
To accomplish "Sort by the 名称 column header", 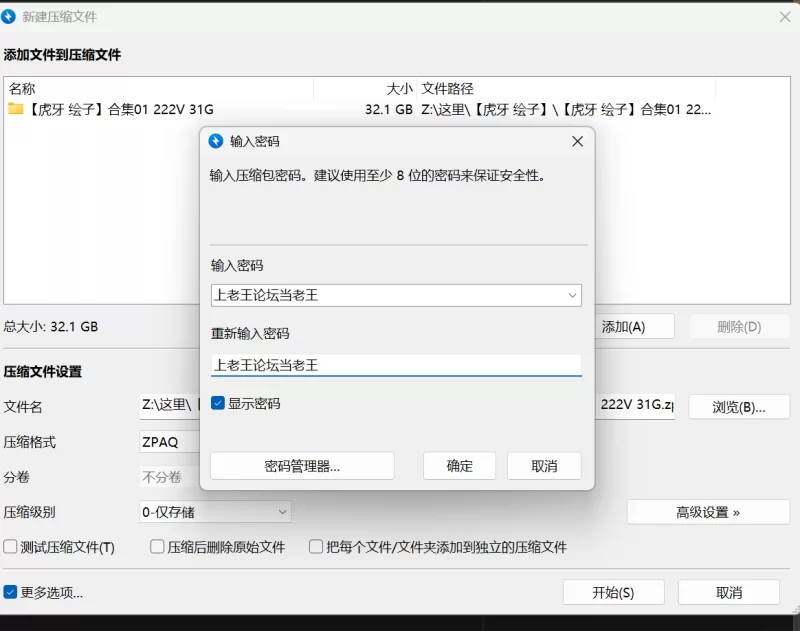I will [159, 89].
